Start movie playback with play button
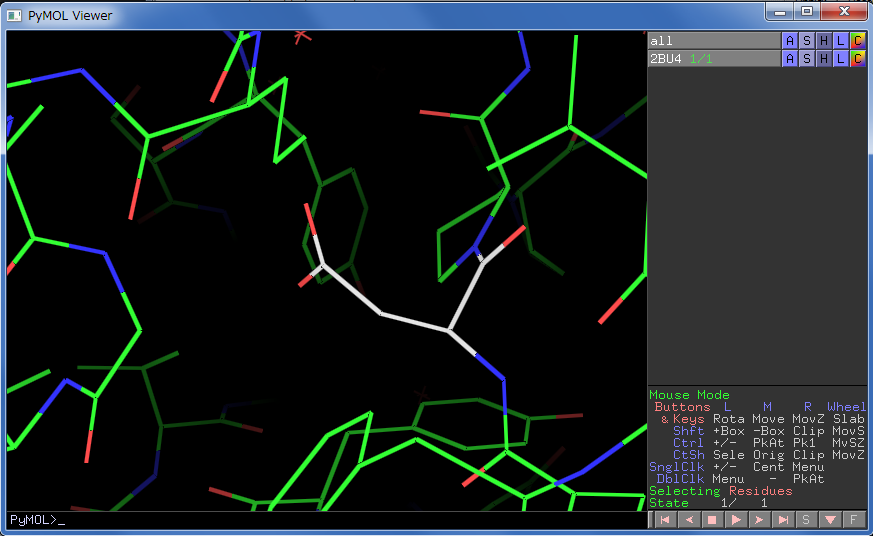The image size is (873, 536). (735, 519)
